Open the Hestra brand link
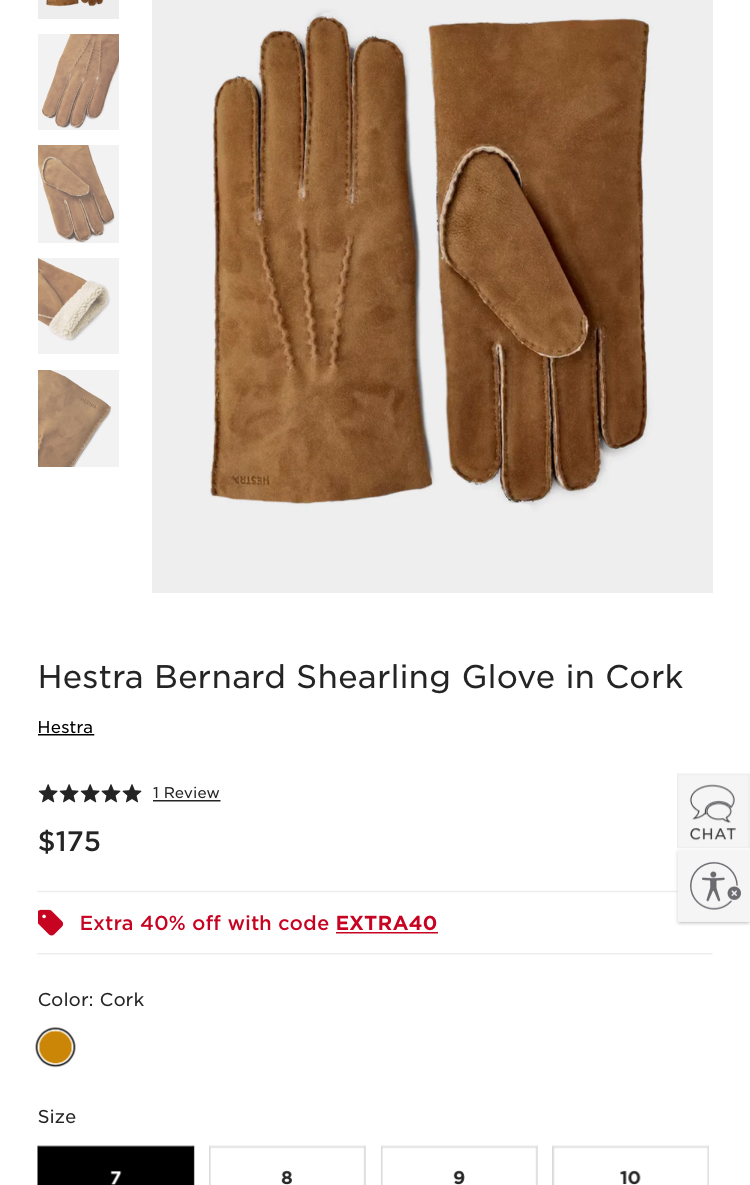Image resolution: width=750 pixels, height=1185 pixels. tap(66, 727)
